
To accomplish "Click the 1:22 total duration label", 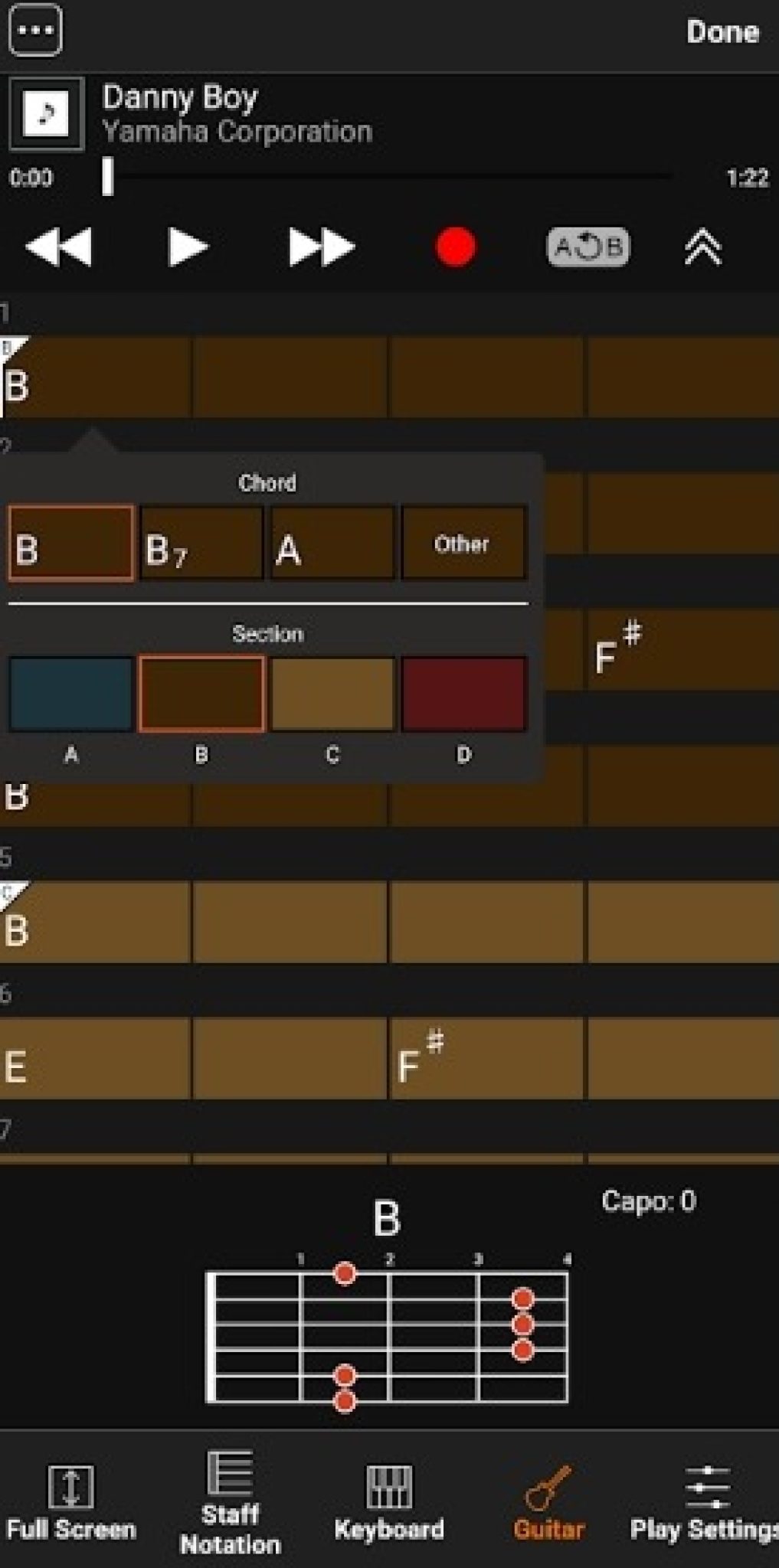I will pos(747,178).
